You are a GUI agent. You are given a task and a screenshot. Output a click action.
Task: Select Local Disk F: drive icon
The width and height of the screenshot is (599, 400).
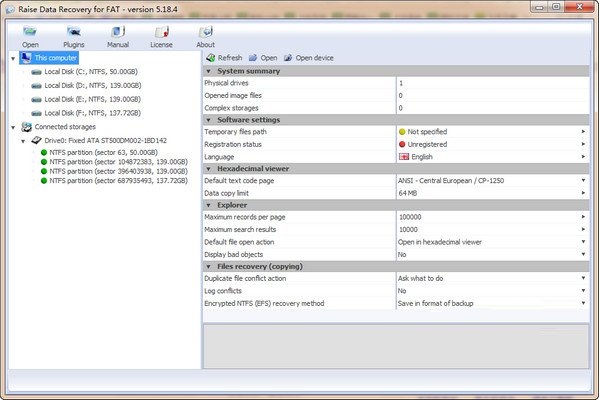(36, 113)
